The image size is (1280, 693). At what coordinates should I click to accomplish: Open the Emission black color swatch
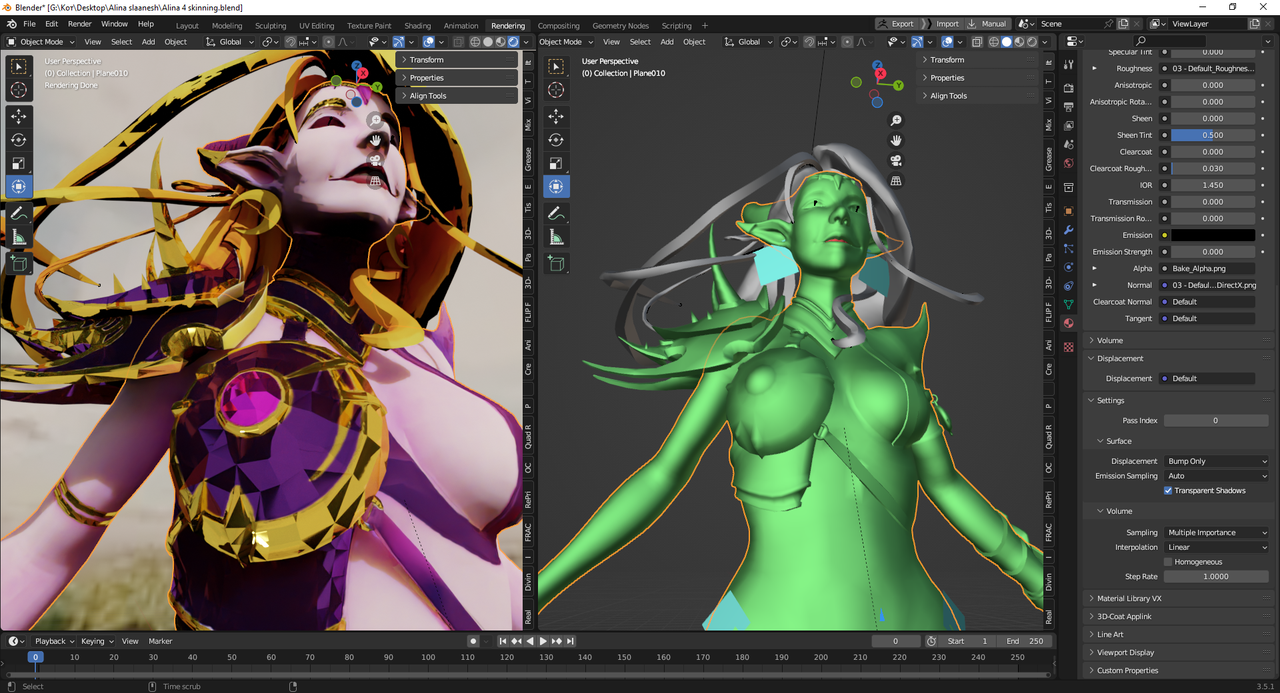pos(1213,235)
